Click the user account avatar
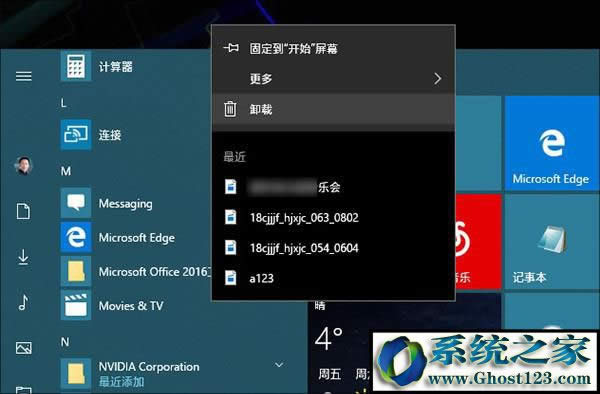600x394 pixels. tap(24, 166)
